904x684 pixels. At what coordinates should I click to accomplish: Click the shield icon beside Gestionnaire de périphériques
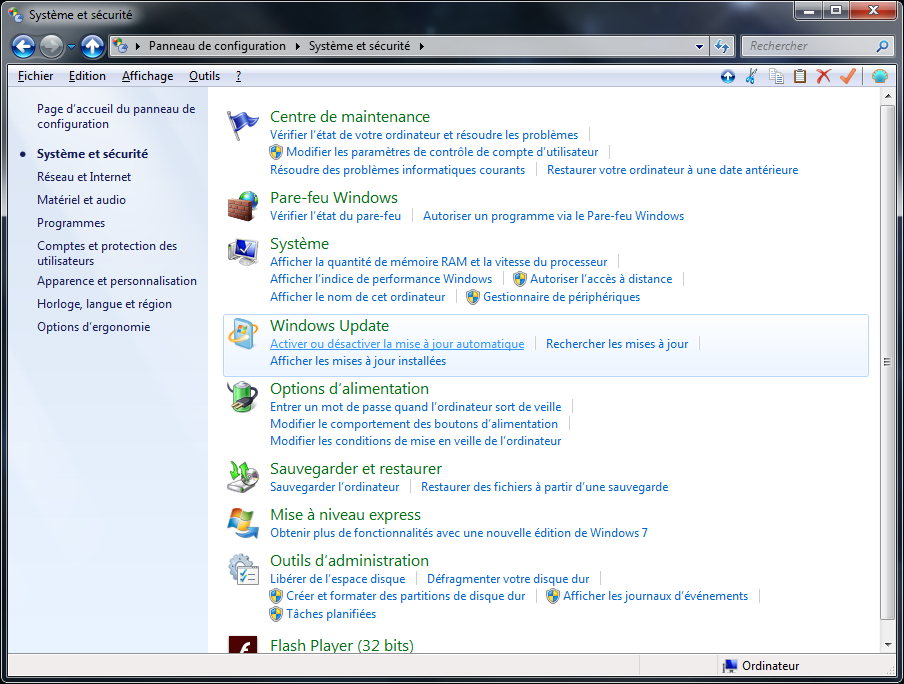click(x=473, y=297)
